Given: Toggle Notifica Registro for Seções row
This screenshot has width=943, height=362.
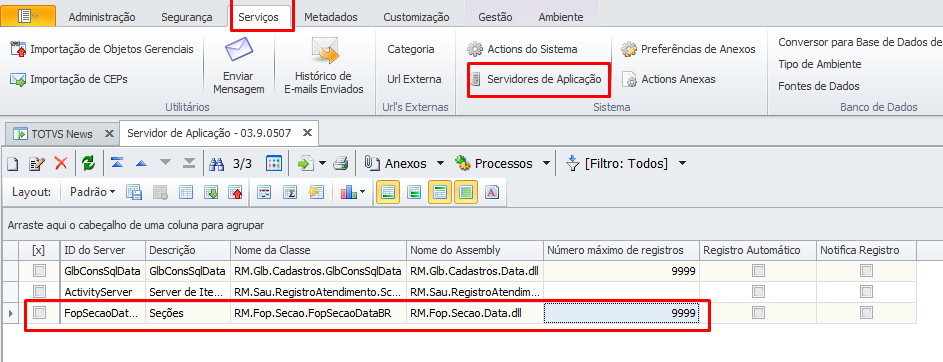Looking at the screenshot, I should click(x=866, y=313).
